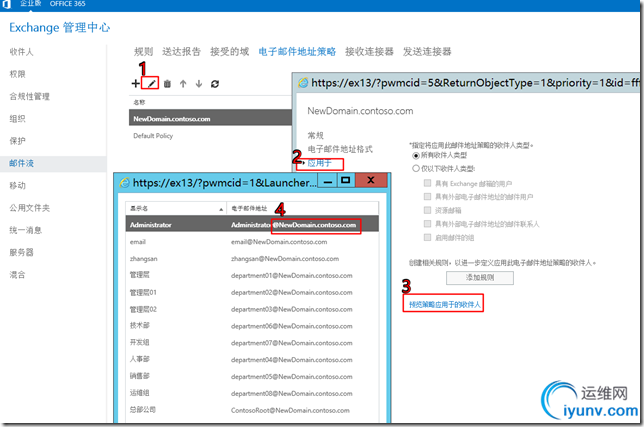The width and height of the screenshot is (644, 427).
Task: Open the 送达报告 tab
Action: click(x=181, y=52)
